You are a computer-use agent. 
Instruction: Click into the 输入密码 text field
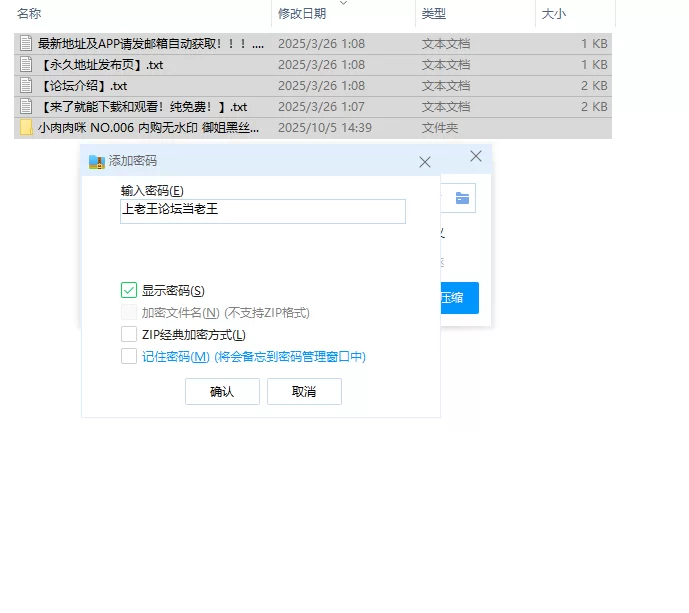262,210
